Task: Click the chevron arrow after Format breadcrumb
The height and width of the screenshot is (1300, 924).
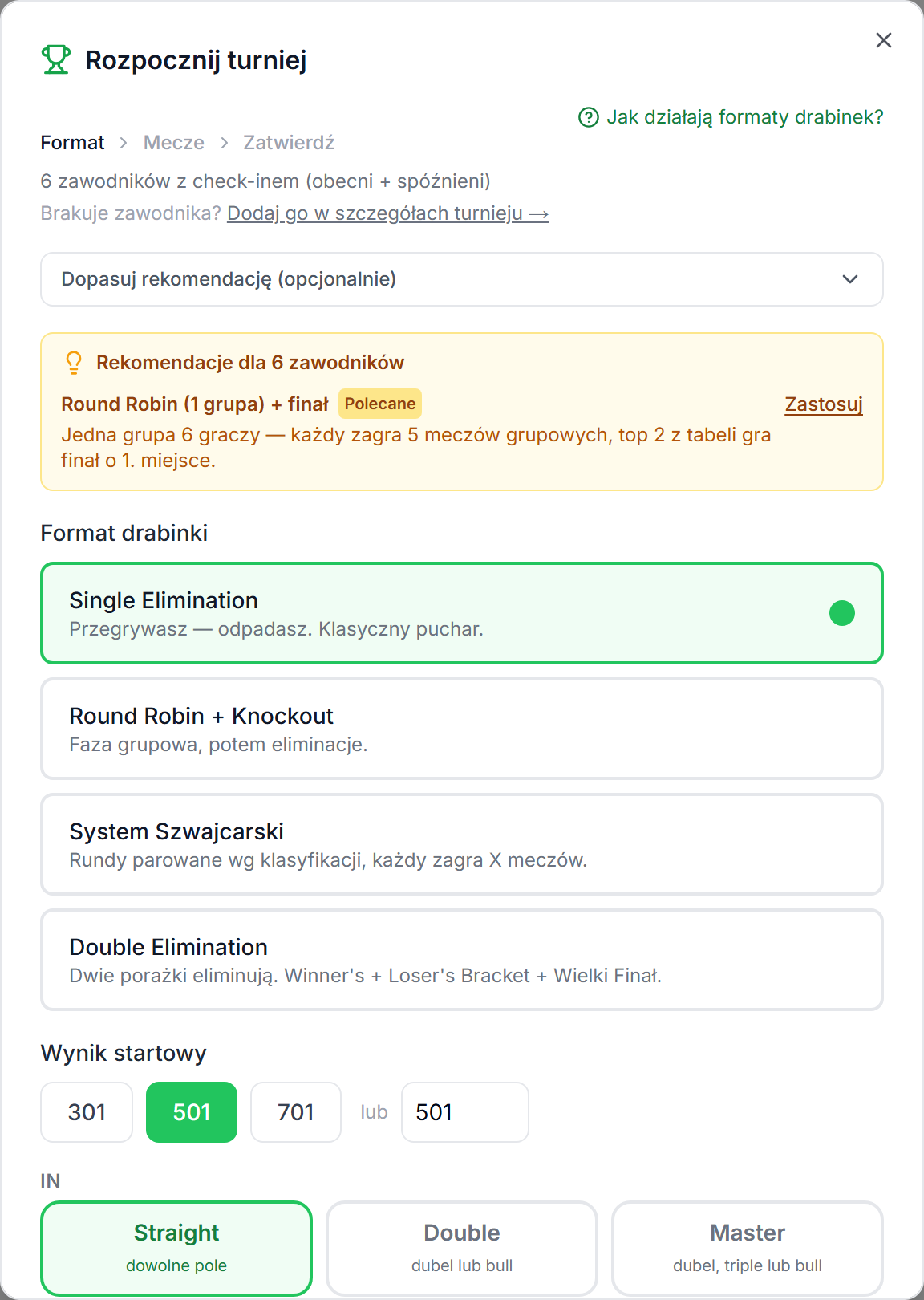Action: (124, 143)
